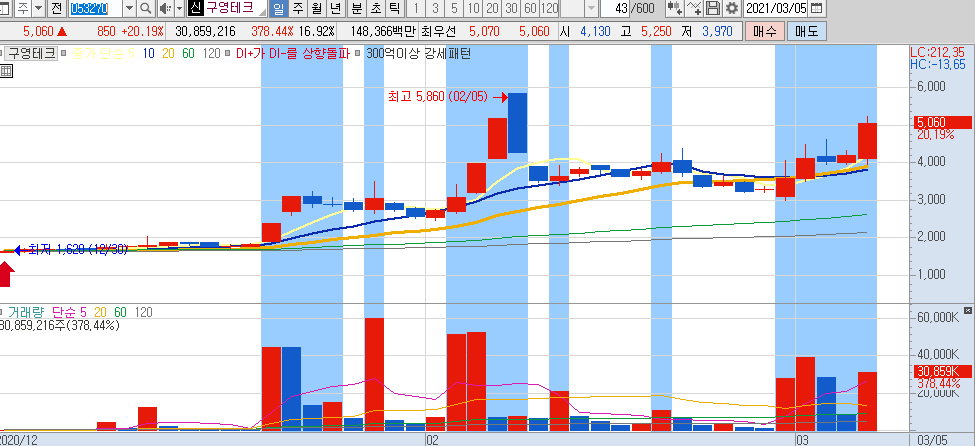This screenshot has height=446, width=975.
Task: Select interval 60 preset
Action: coord(530,9)
